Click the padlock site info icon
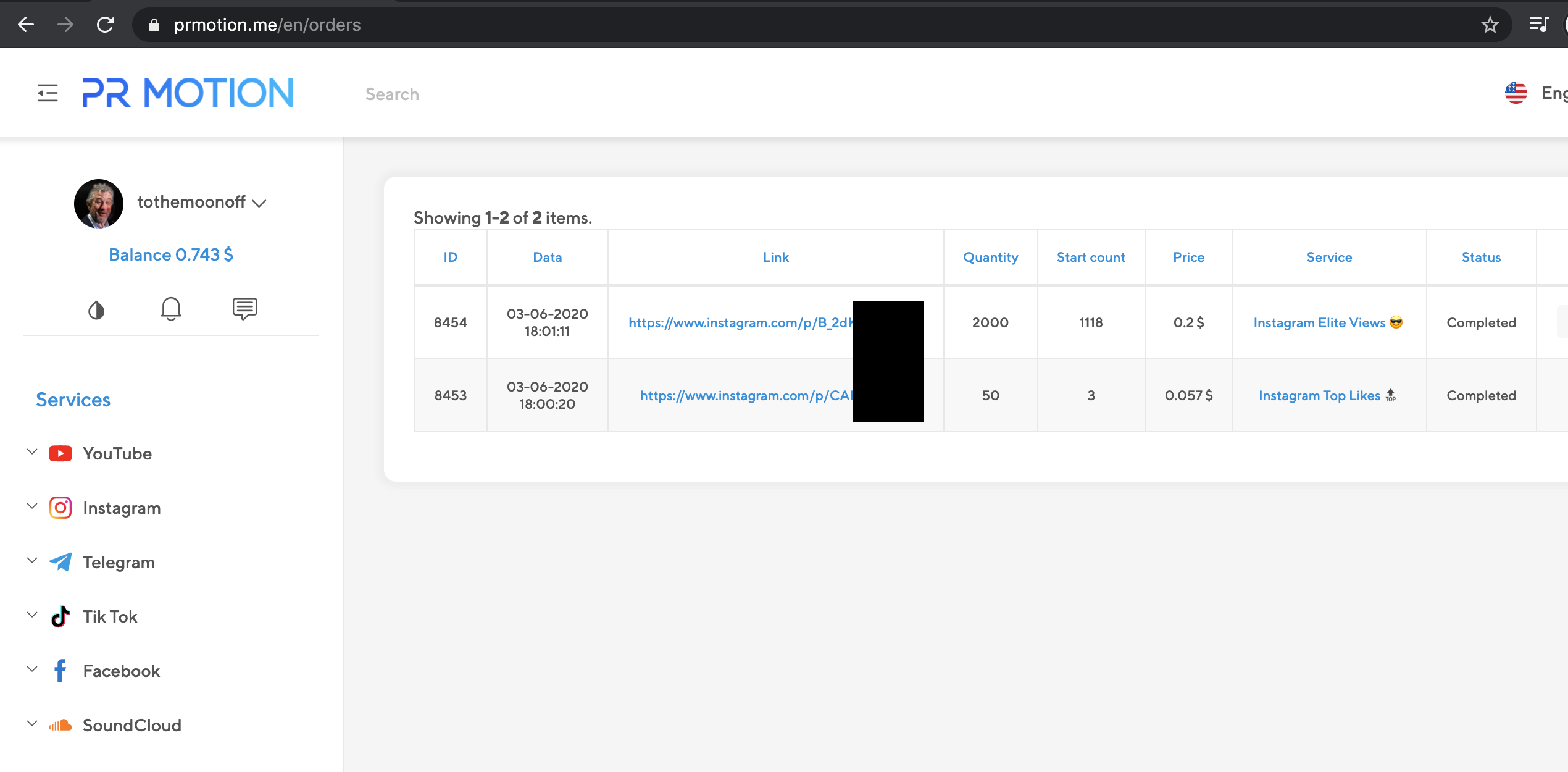The height and width of the screenshot is (772, 1568). pos(154,25)
